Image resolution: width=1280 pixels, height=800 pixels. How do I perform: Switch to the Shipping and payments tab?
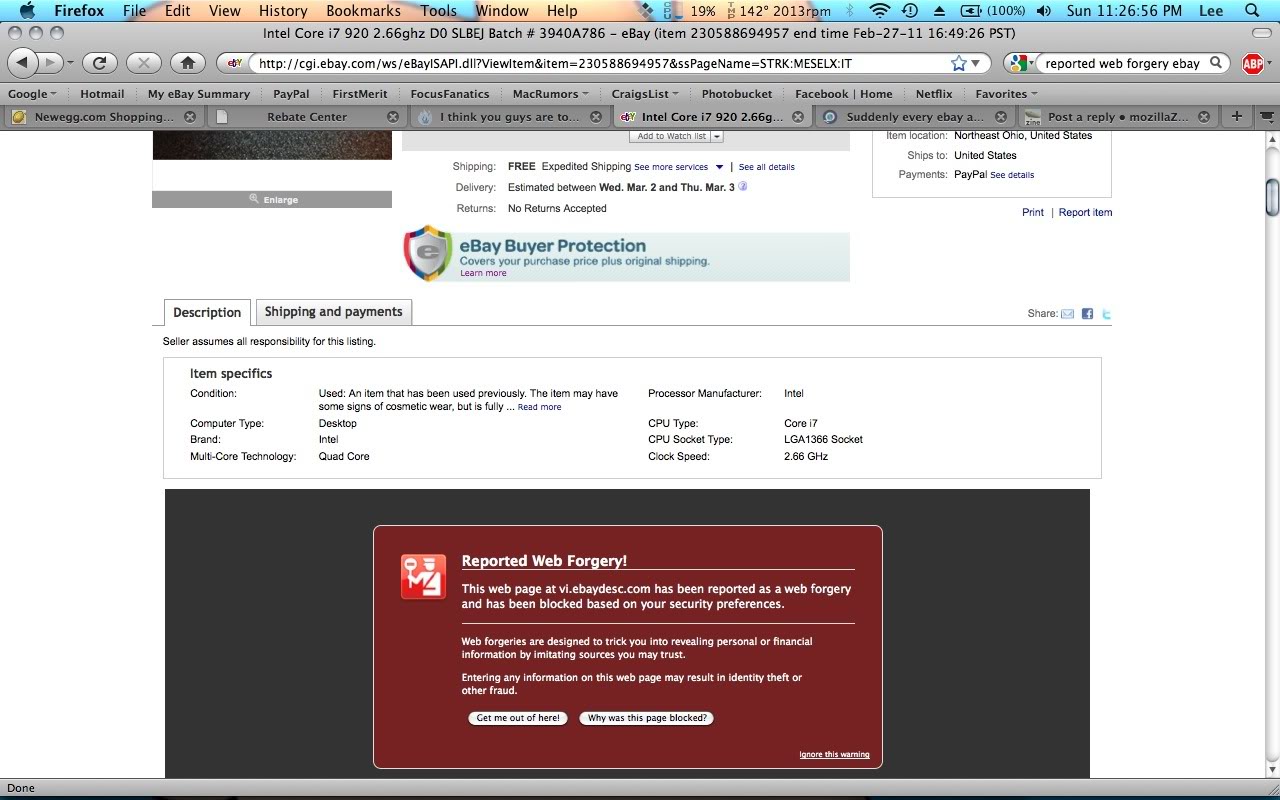[334, 312]
